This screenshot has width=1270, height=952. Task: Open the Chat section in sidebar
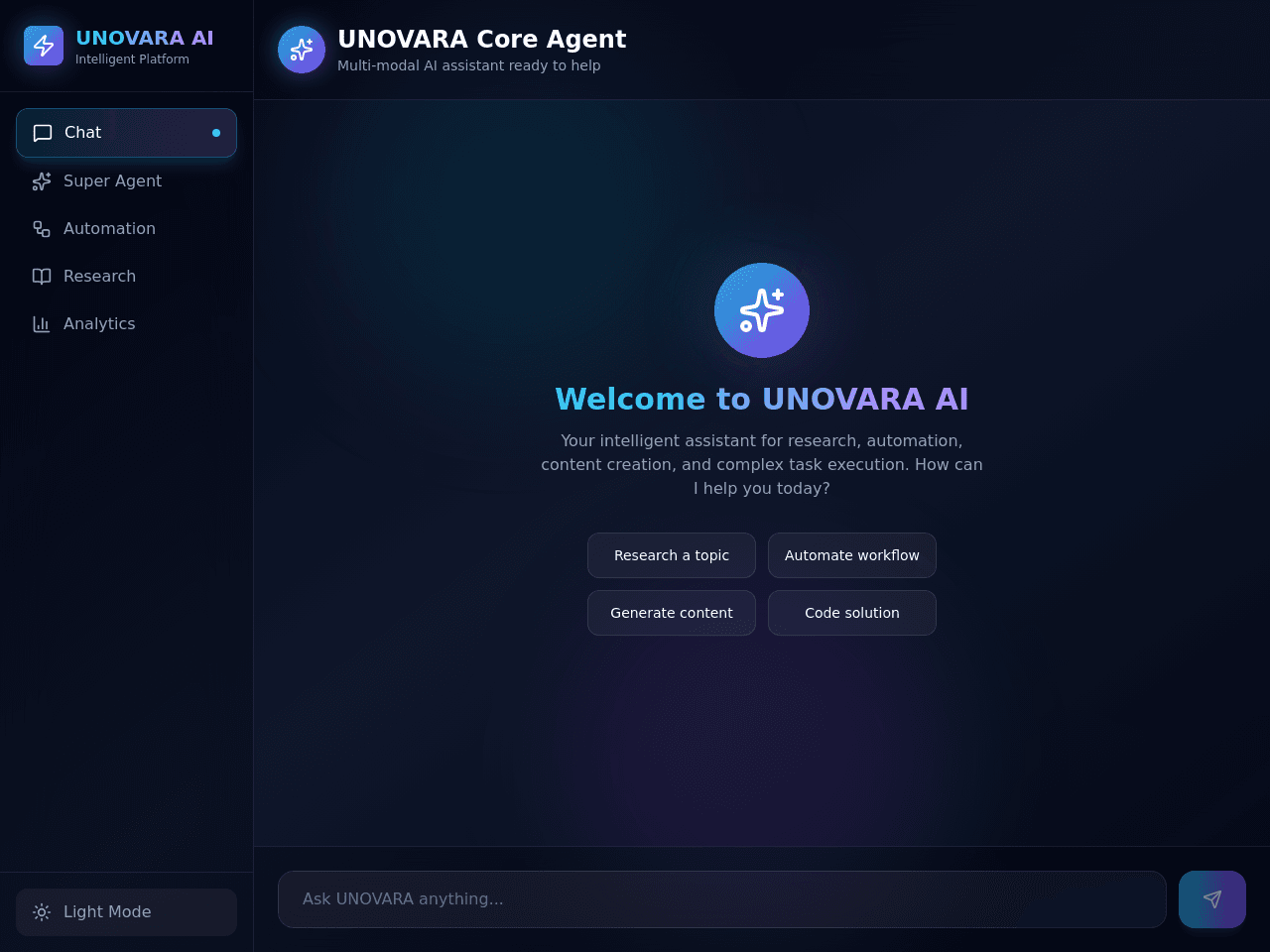[x=127, y=133]
